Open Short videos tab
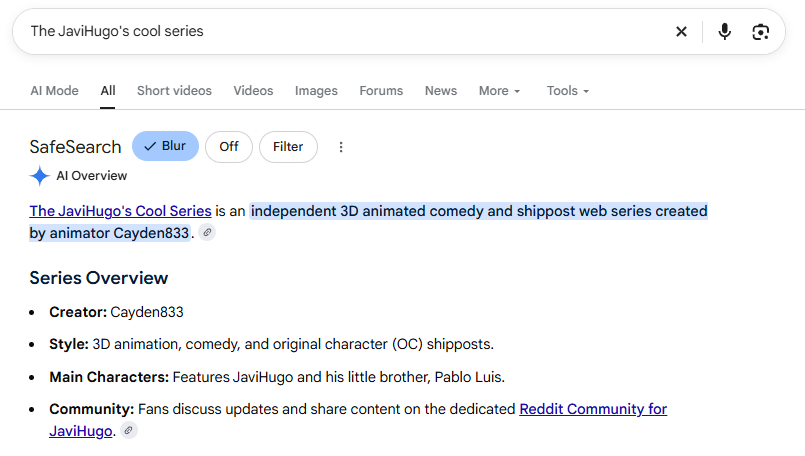This screenshot has width=805, height=456. (x=174, y=91)
